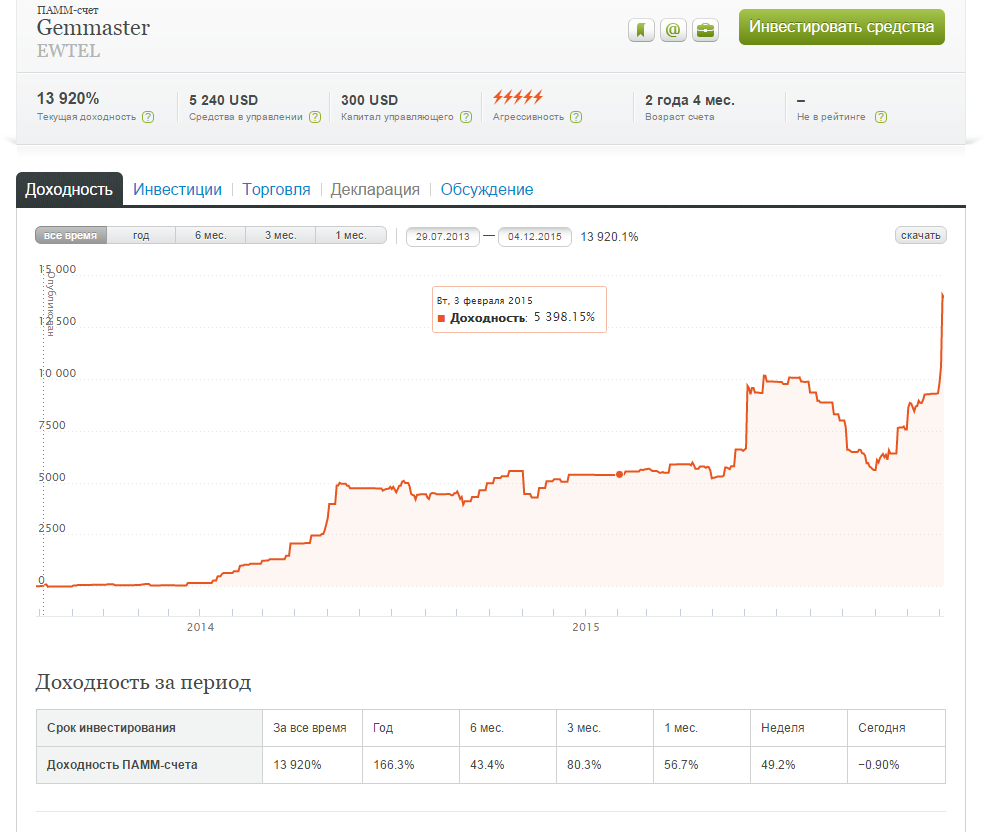Click the @ contact icon button
Screen dimensions: 984x832
673,30
